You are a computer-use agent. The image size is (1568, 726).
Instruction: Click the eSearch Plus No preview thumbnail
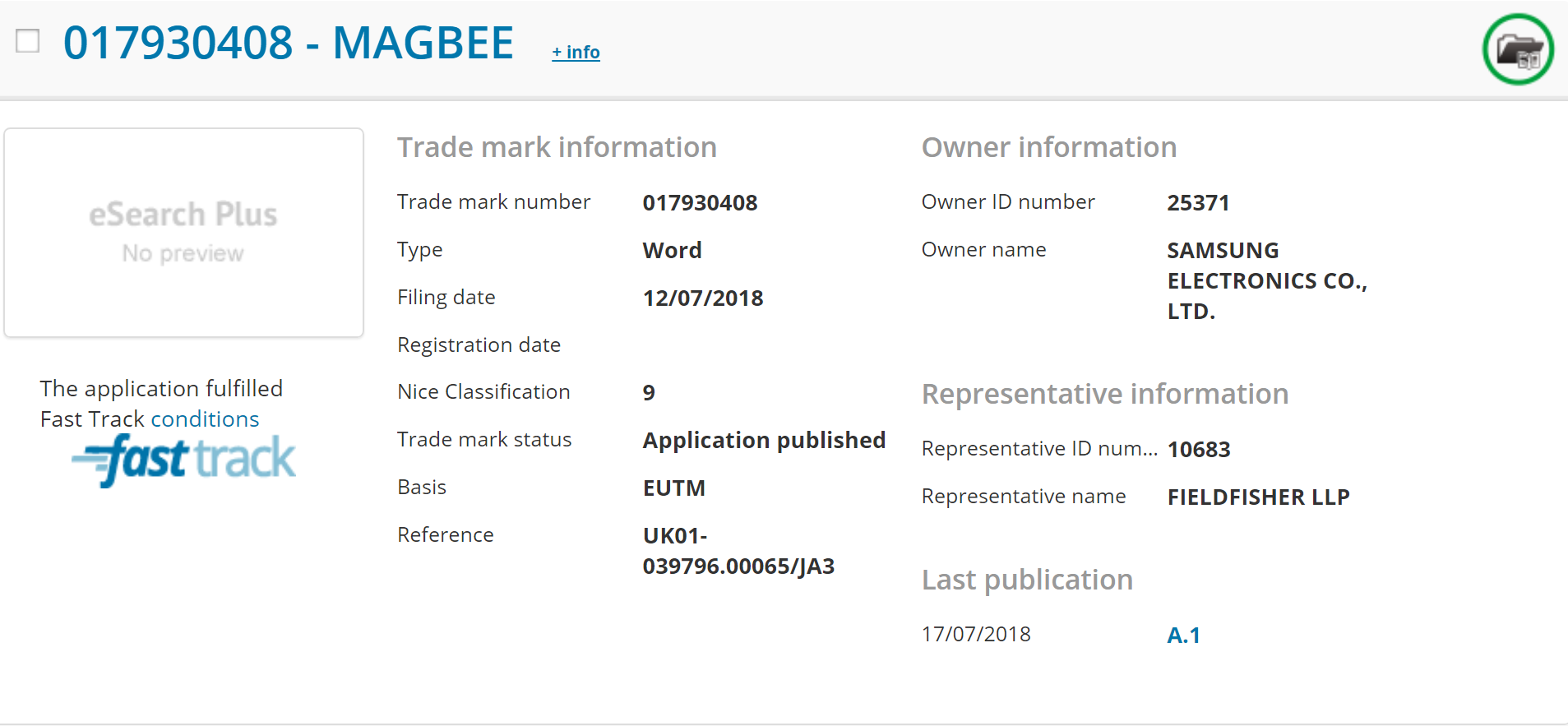pos(183,233)
